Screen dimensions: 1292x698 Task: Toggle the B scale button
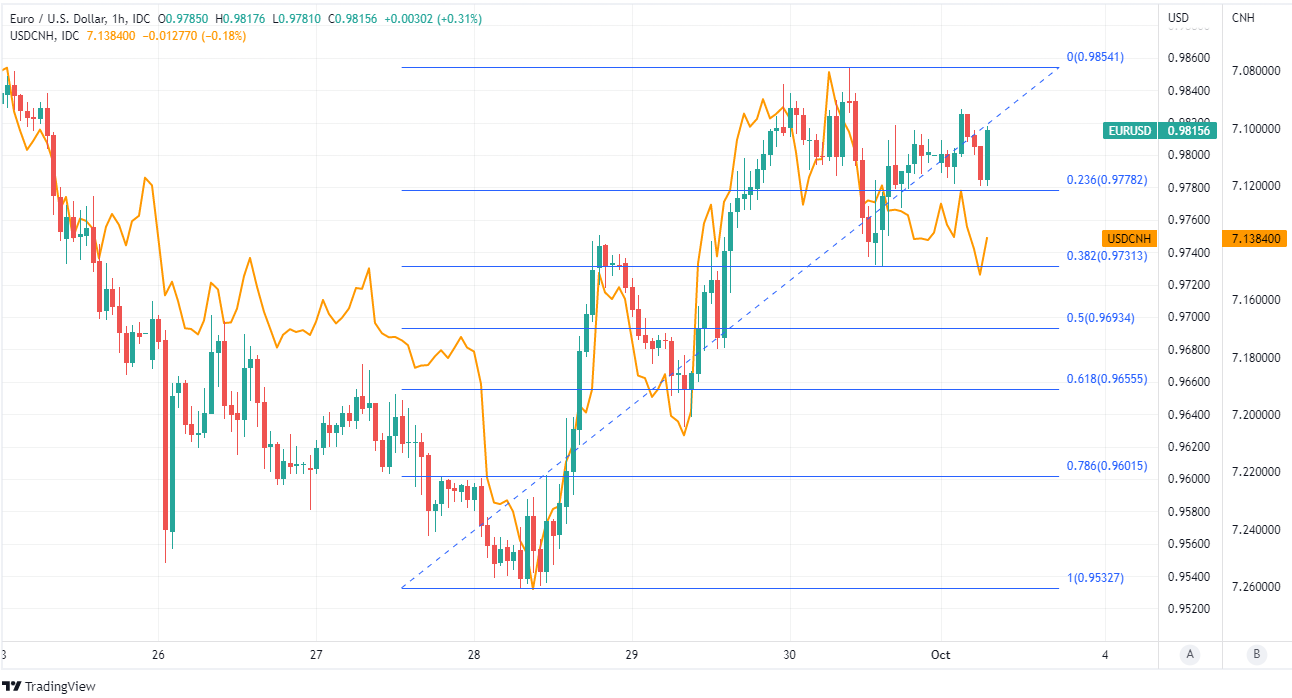pos(1256,654)
